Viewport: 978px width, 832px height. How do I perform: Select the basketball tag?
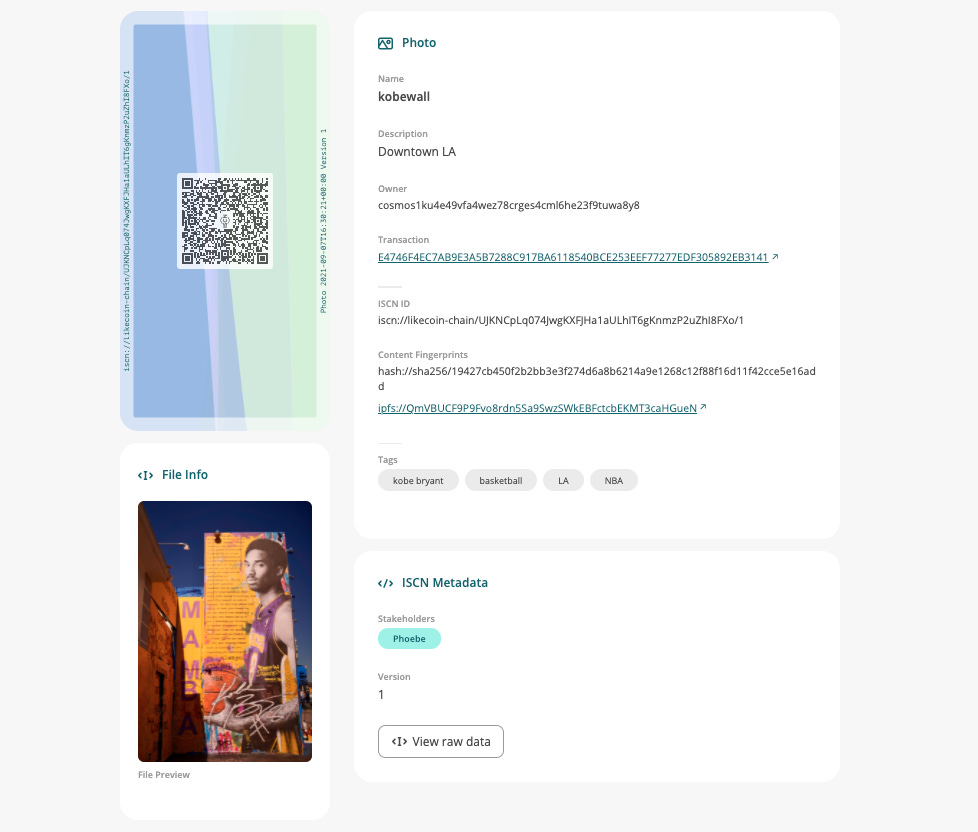501,480
